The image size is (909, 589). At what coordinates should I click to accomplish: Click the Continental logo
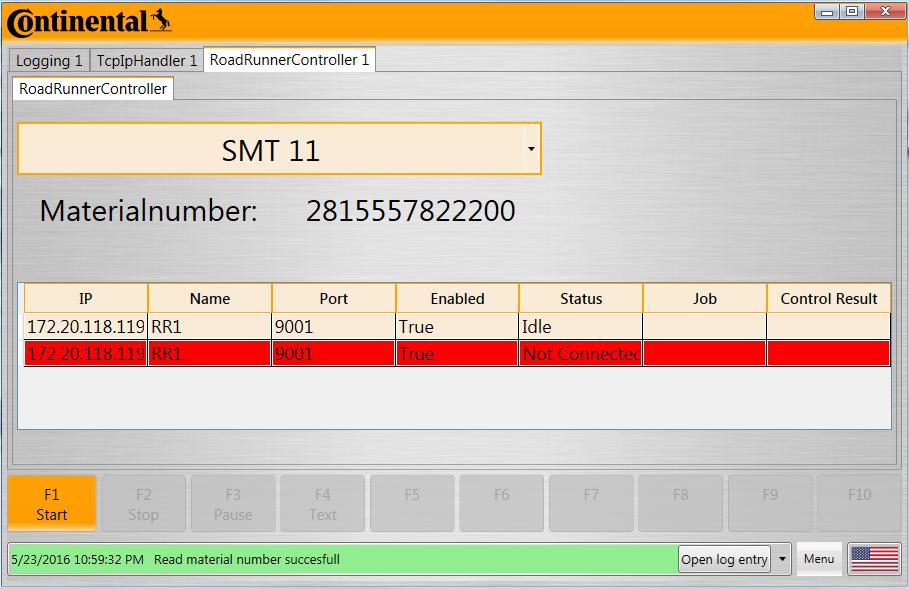click(89, 22)
